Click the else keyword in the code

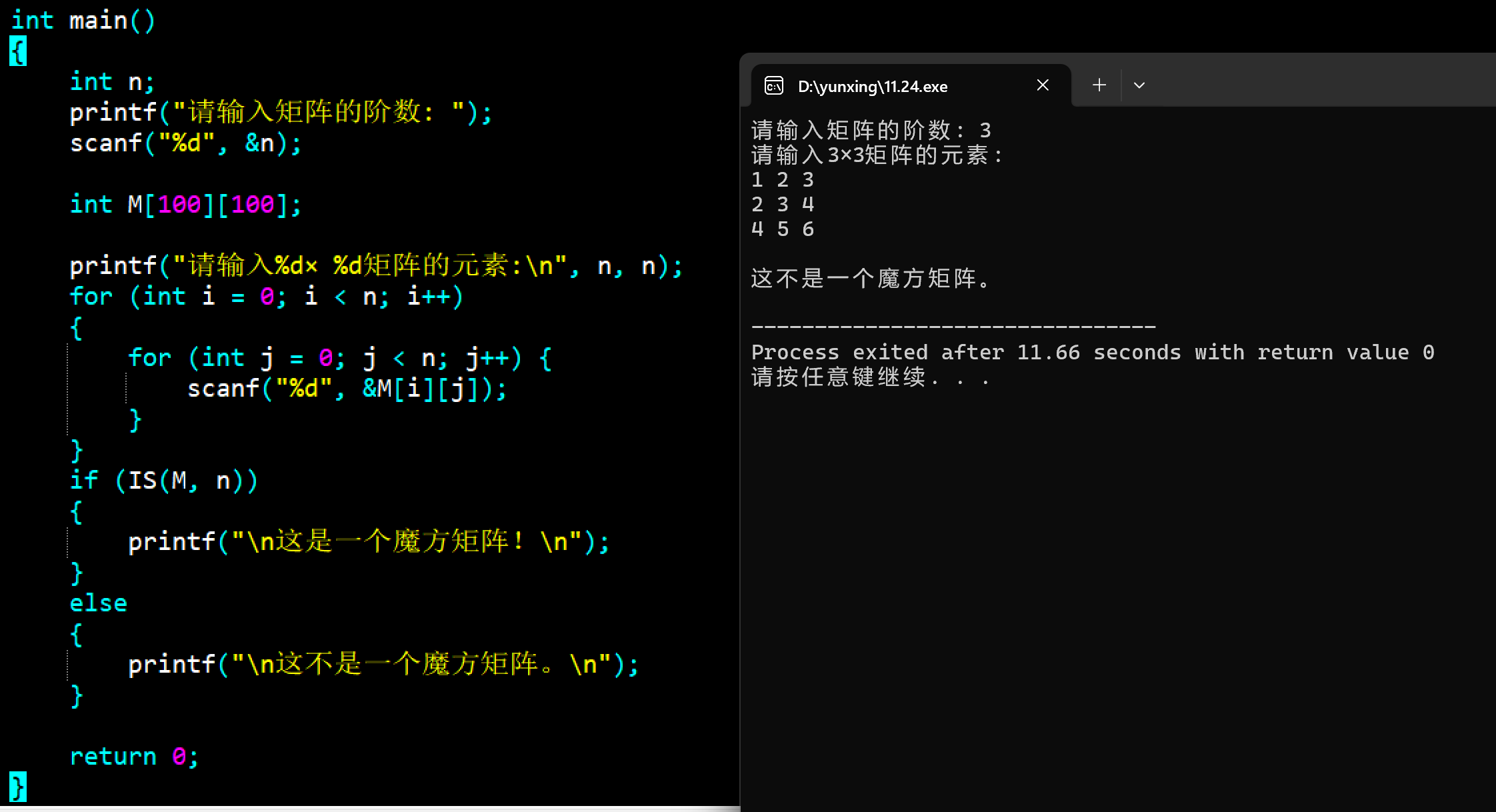(97, 602)
